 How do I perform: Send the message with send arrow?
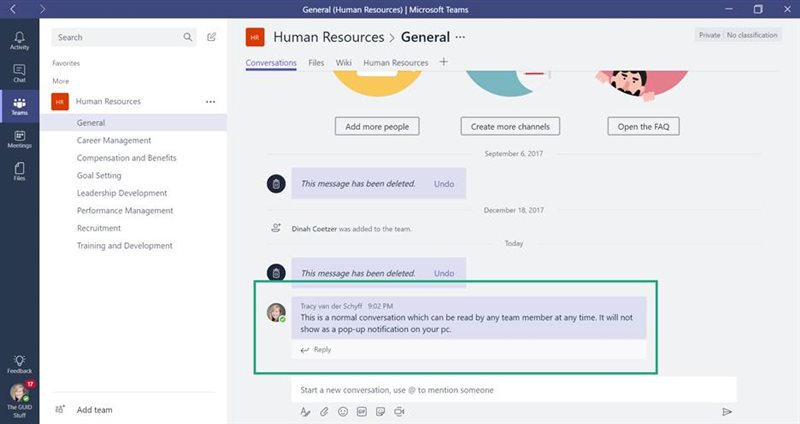pos(727,411)
